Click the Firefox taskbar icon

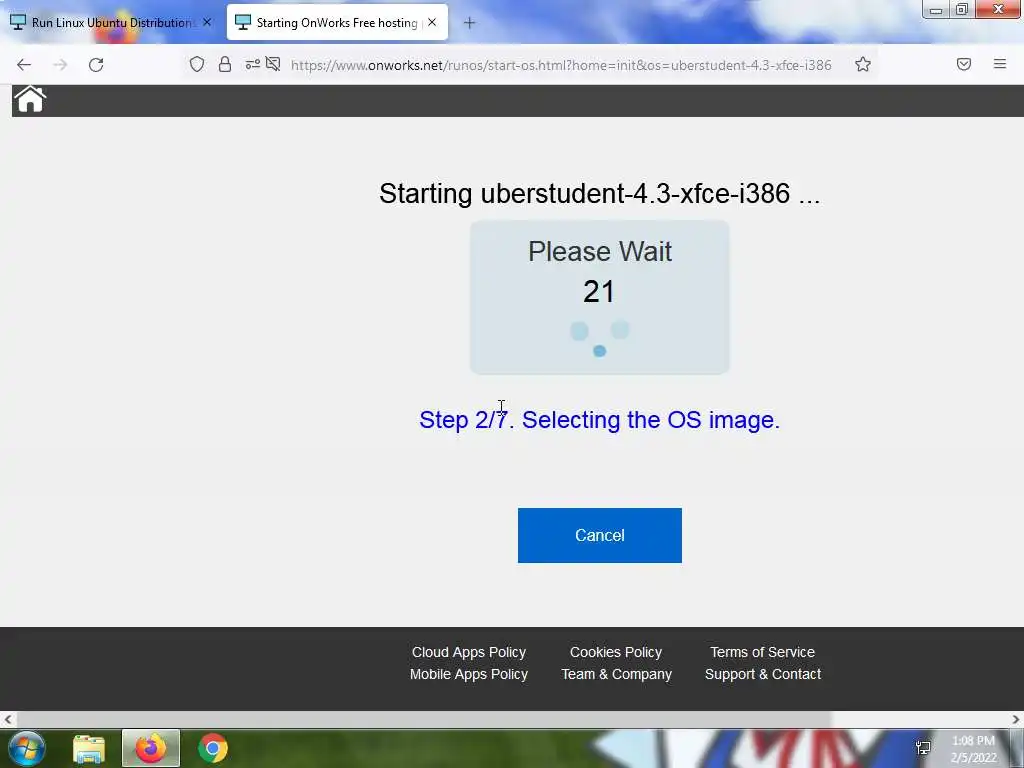pos(151,748)
